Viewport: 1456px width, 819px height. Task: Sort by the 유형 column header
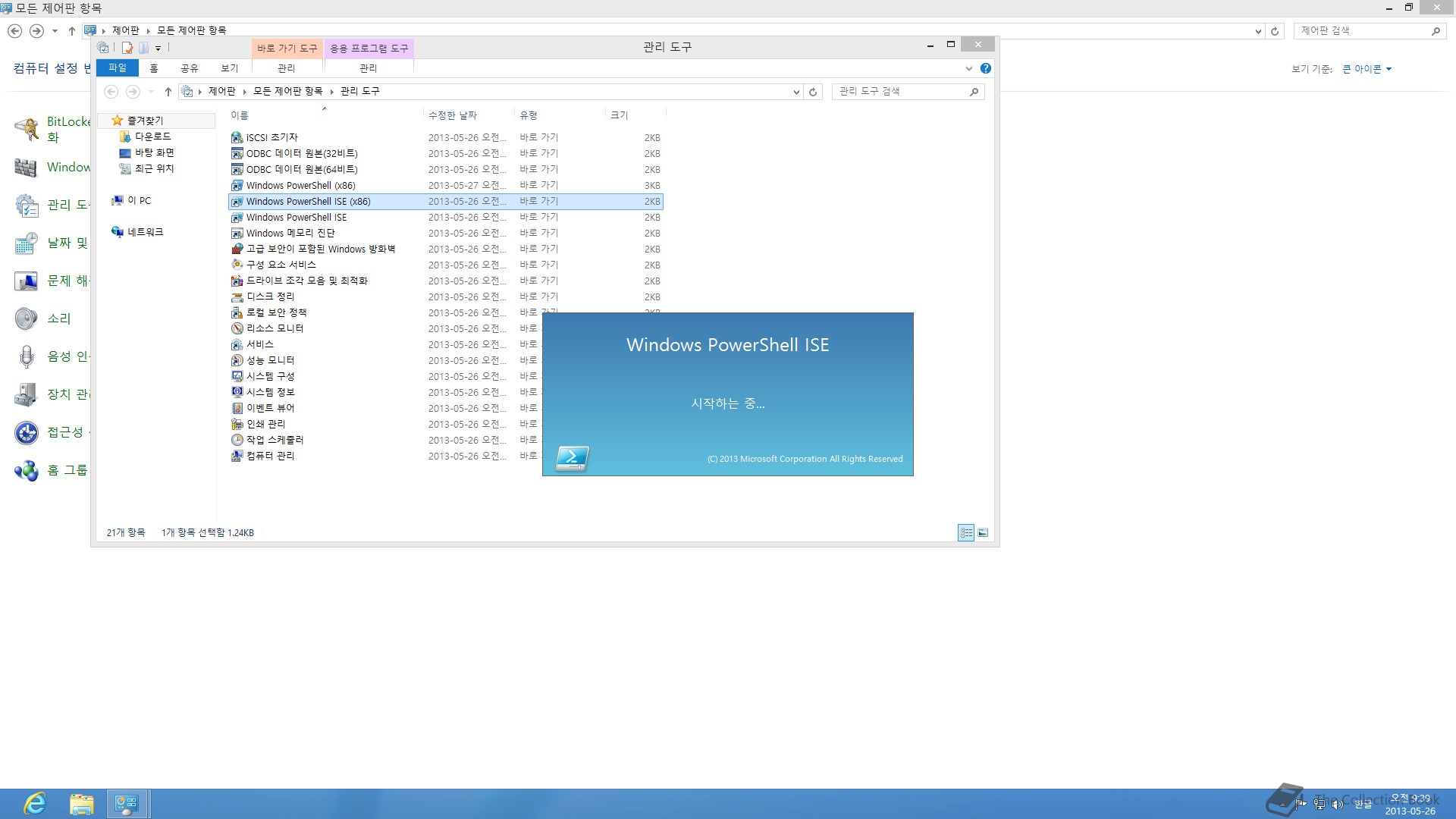560,115
